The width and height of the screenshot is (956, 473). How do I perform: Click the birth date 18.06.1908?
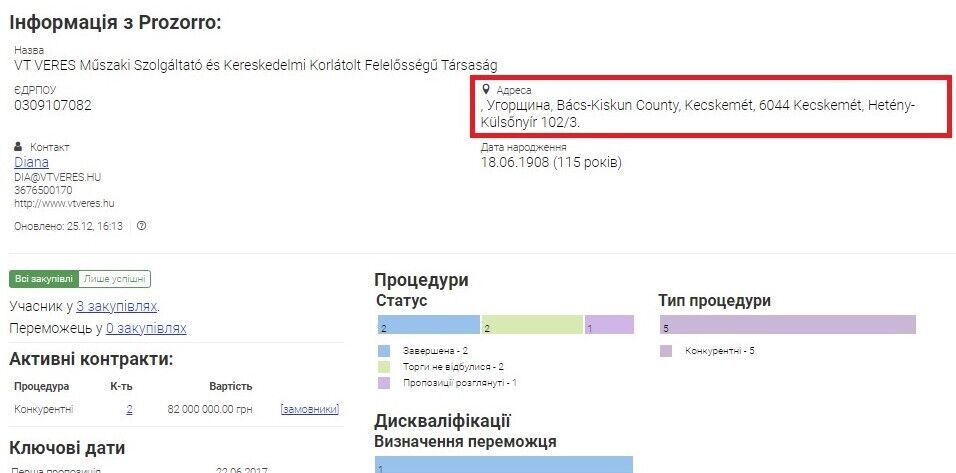coord(515,163)
